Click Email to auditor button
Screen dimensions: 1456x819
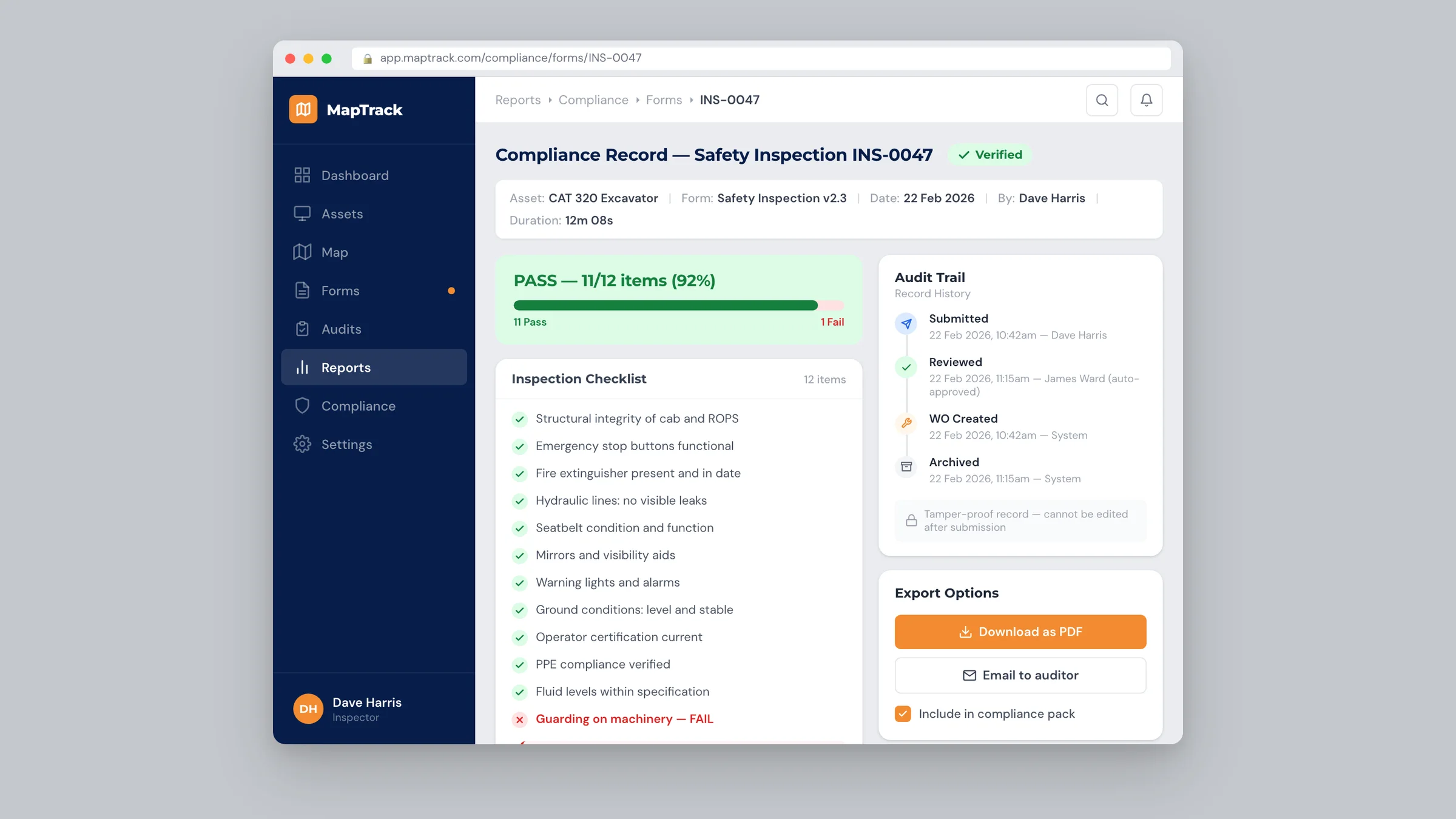tap(1020, 675)
